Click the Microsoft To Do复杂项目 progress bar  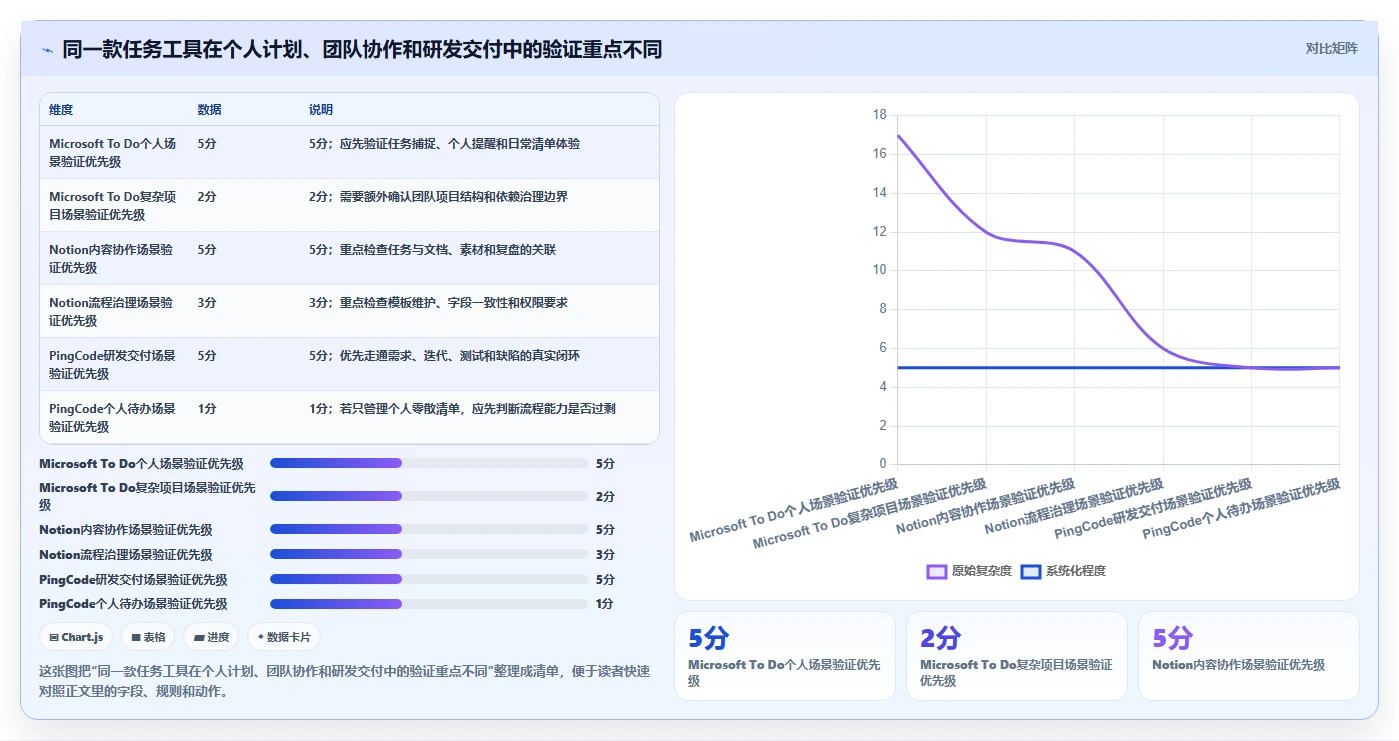click(429, 496)
